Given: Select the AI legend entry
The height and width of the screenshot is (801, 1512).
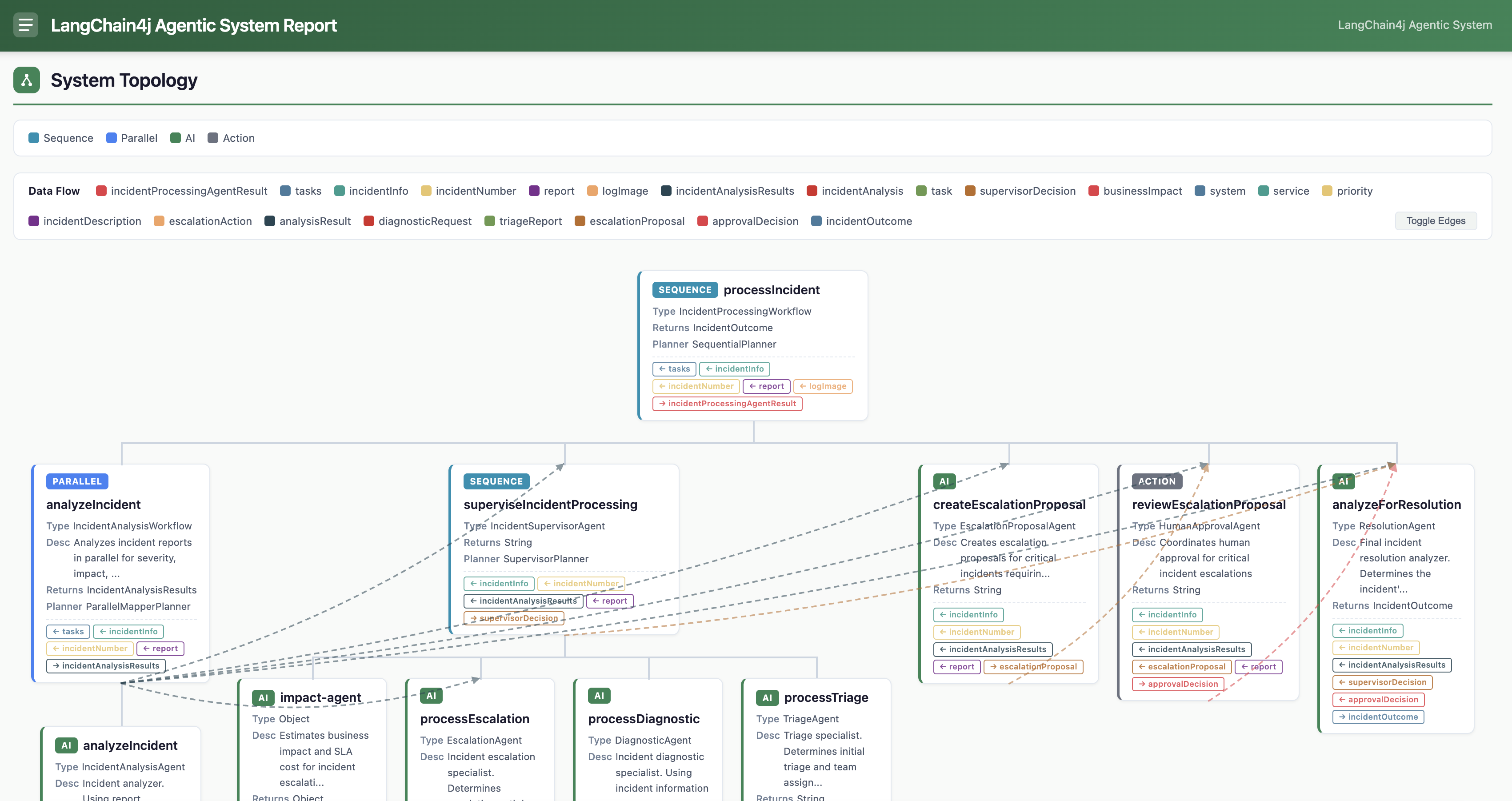Looking at the screenshot, I should tap(183, 138).
